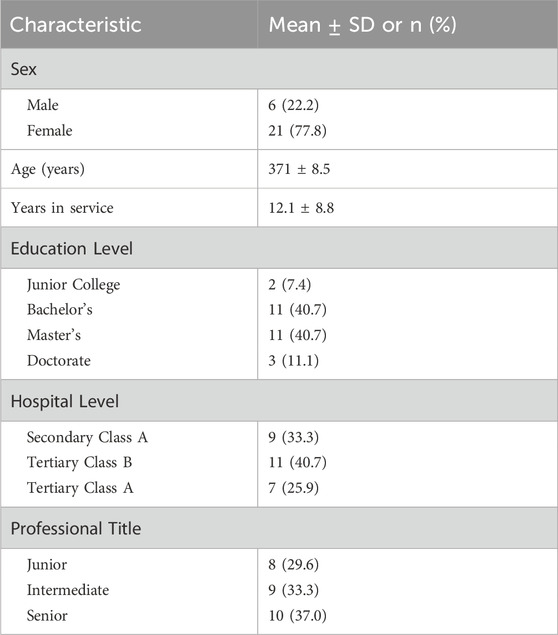Select the Senior value 10 (37.0)
This screenshot has height=635, width=558.
coord(297,616)
